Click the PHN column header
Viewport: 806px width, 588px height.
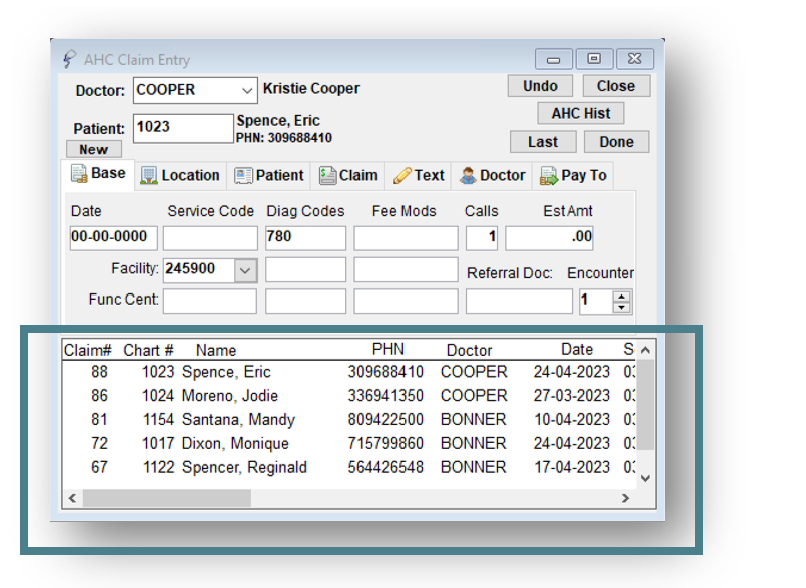(x=388, y=350)
